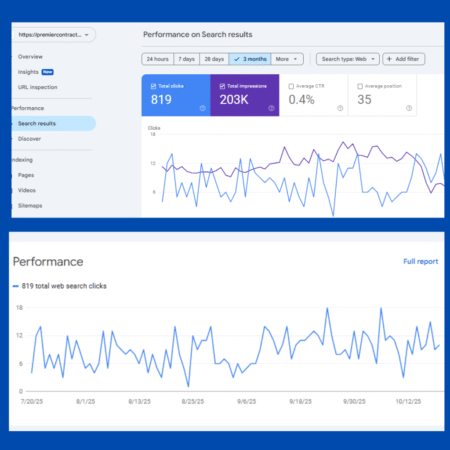450x450 pixels.
Task: Click the Performance section header in sidebar
Action: tap(28, 108)
